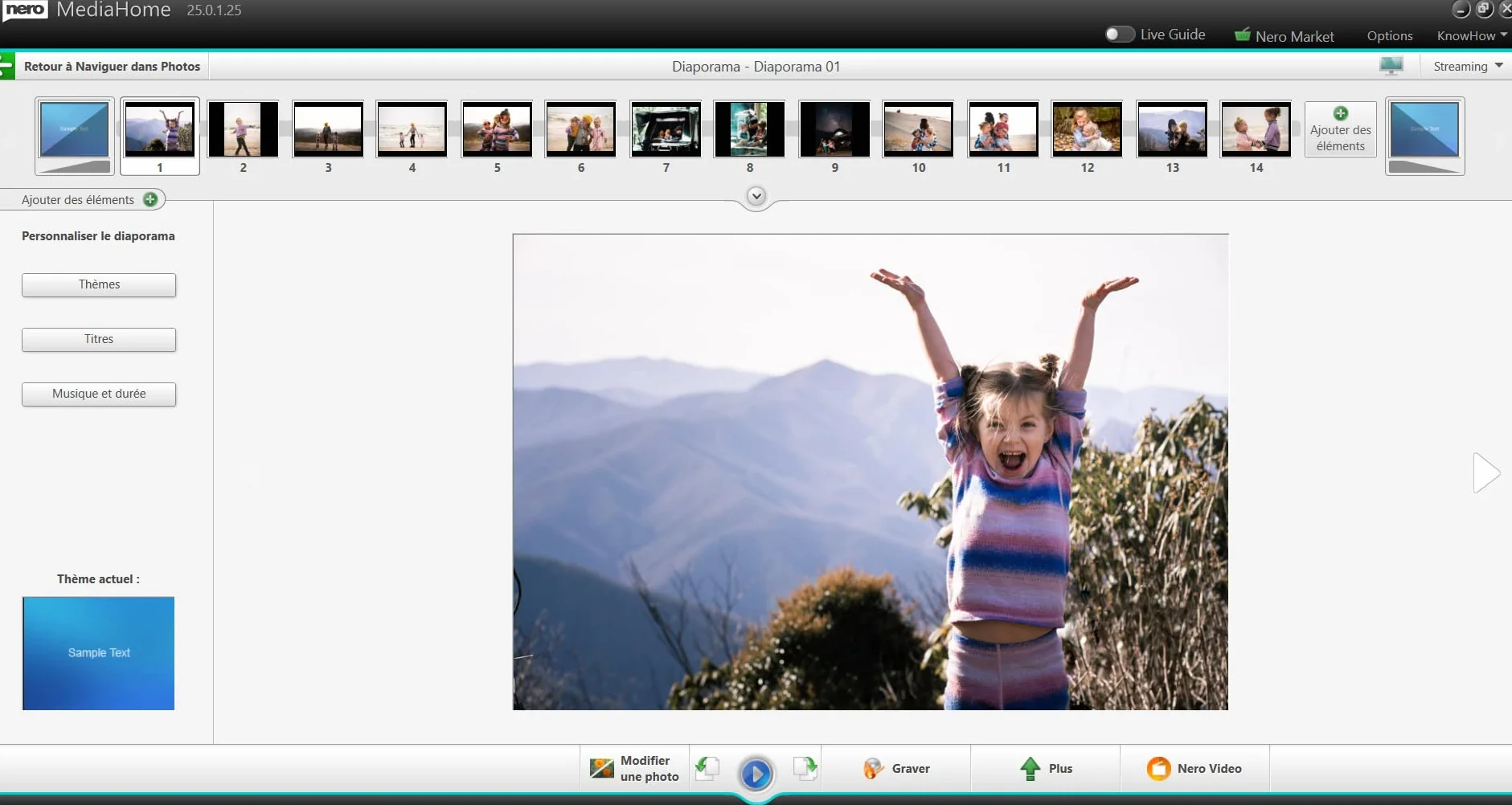Screen dimensions: 1512x805
Task: Open the Streaming dropdown
Action: click(x=1467, y=67)
